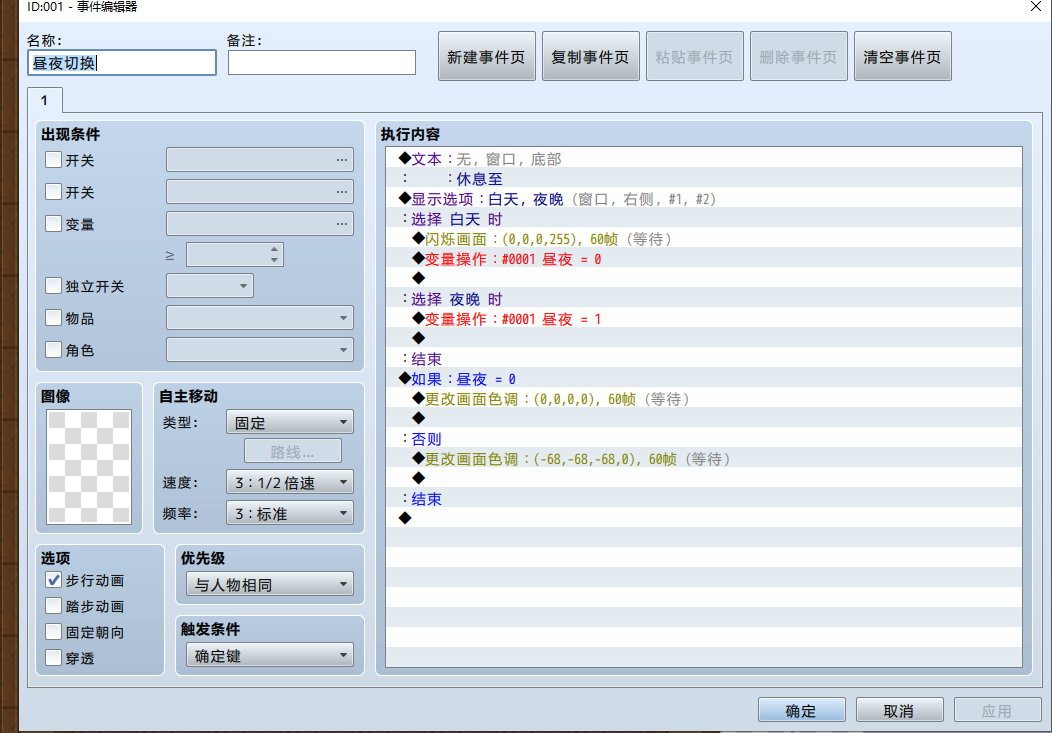This screenshot has height=733, width=1052.
Task: Select the 显示选项：白天，夜晚 command
Action: tap(704, 199)
